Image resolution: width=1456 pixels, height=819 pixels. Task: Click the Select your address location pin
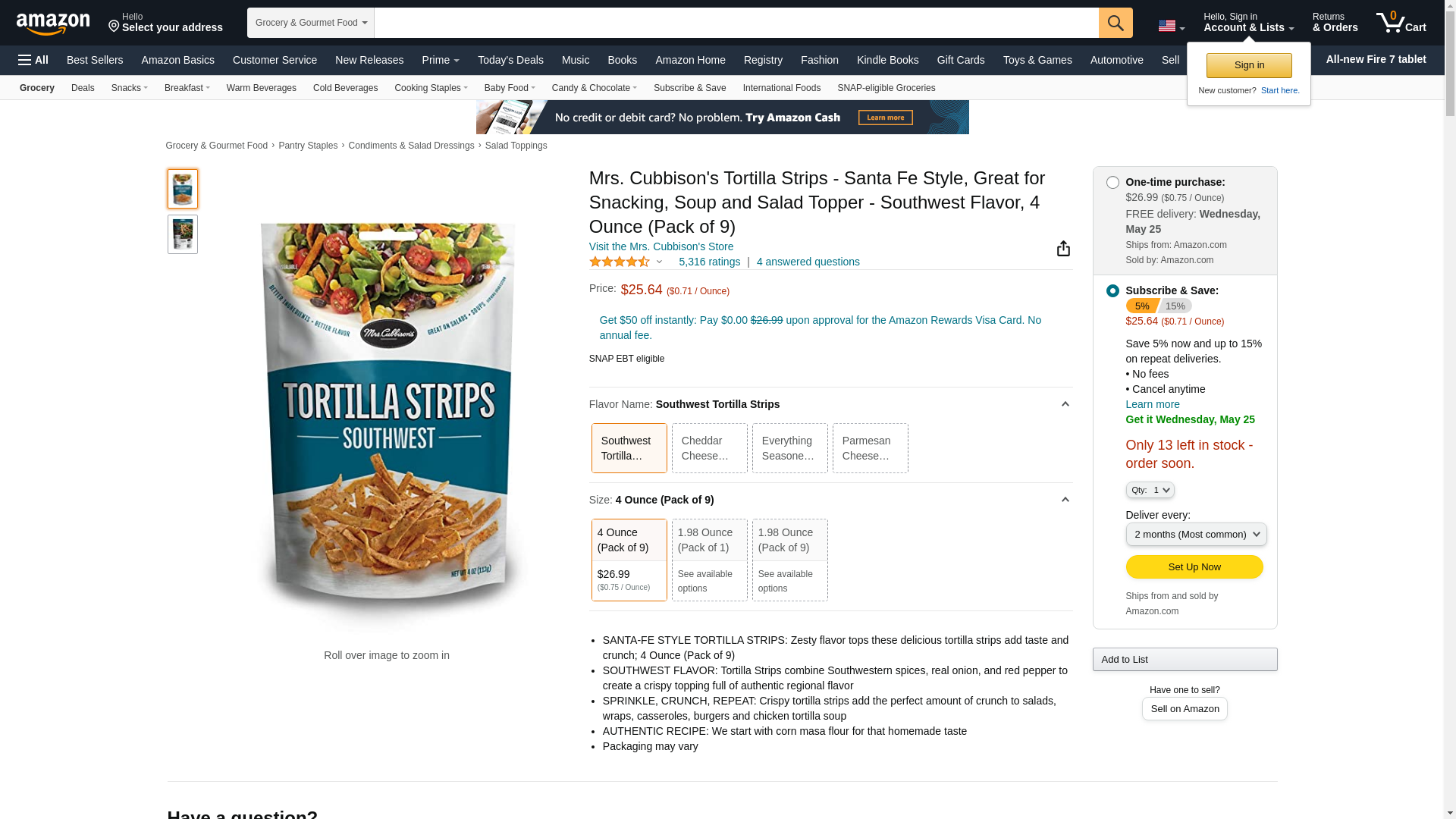115,27
